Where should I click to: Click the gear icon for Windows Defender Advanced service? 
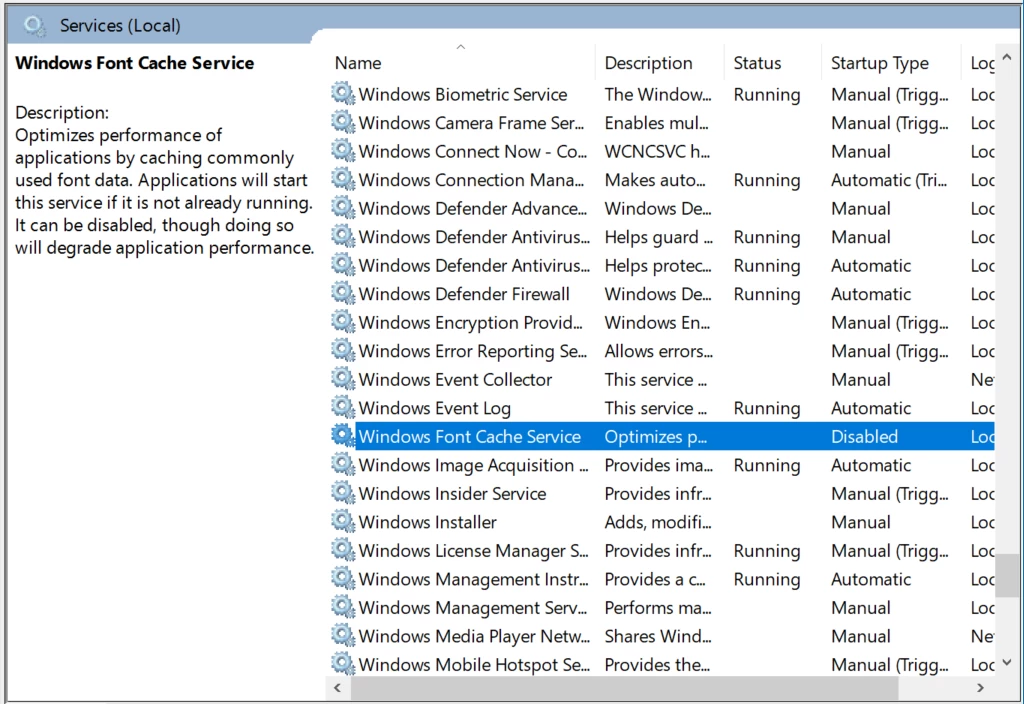tap(343, 208)
